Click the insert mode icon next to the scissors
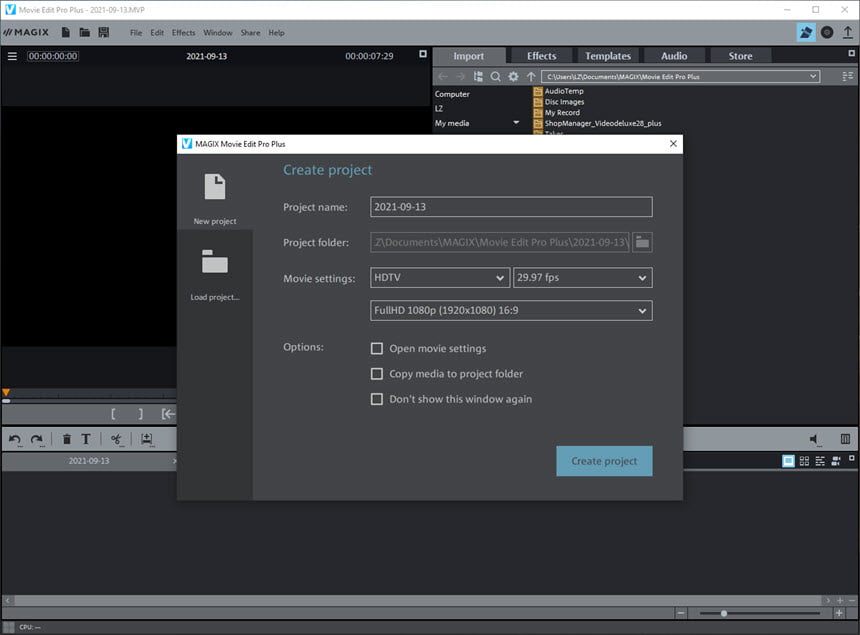The height and width of the screenshot is (635, 860). point(146,439)
